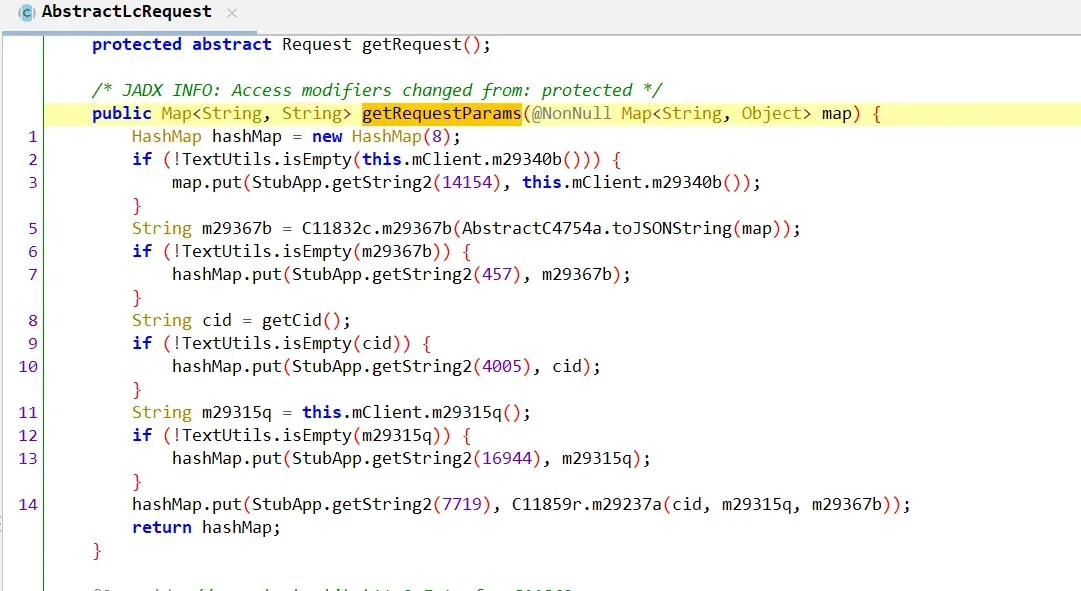Image resolution: width=1081 pixels, height=591 pixels.
Task: Click toJSONString method call
Action: (x=672, y=228)
